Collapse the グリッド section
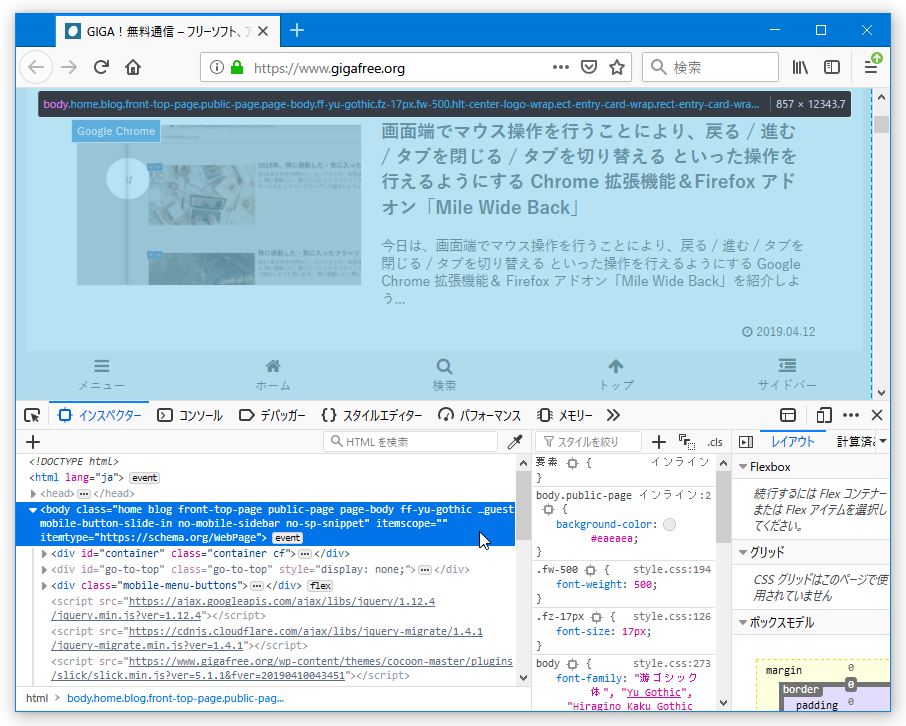906x726 pixels. [x=743, y=553]
